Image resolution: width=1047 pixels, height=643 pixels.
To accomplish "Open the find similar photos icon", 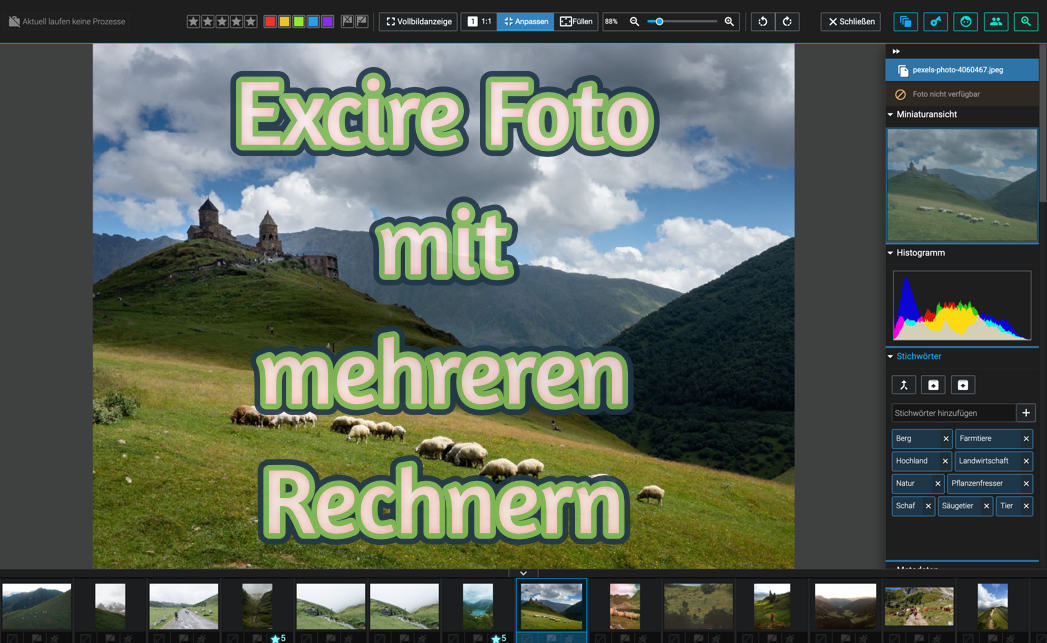I will click(x=905, y=21).
